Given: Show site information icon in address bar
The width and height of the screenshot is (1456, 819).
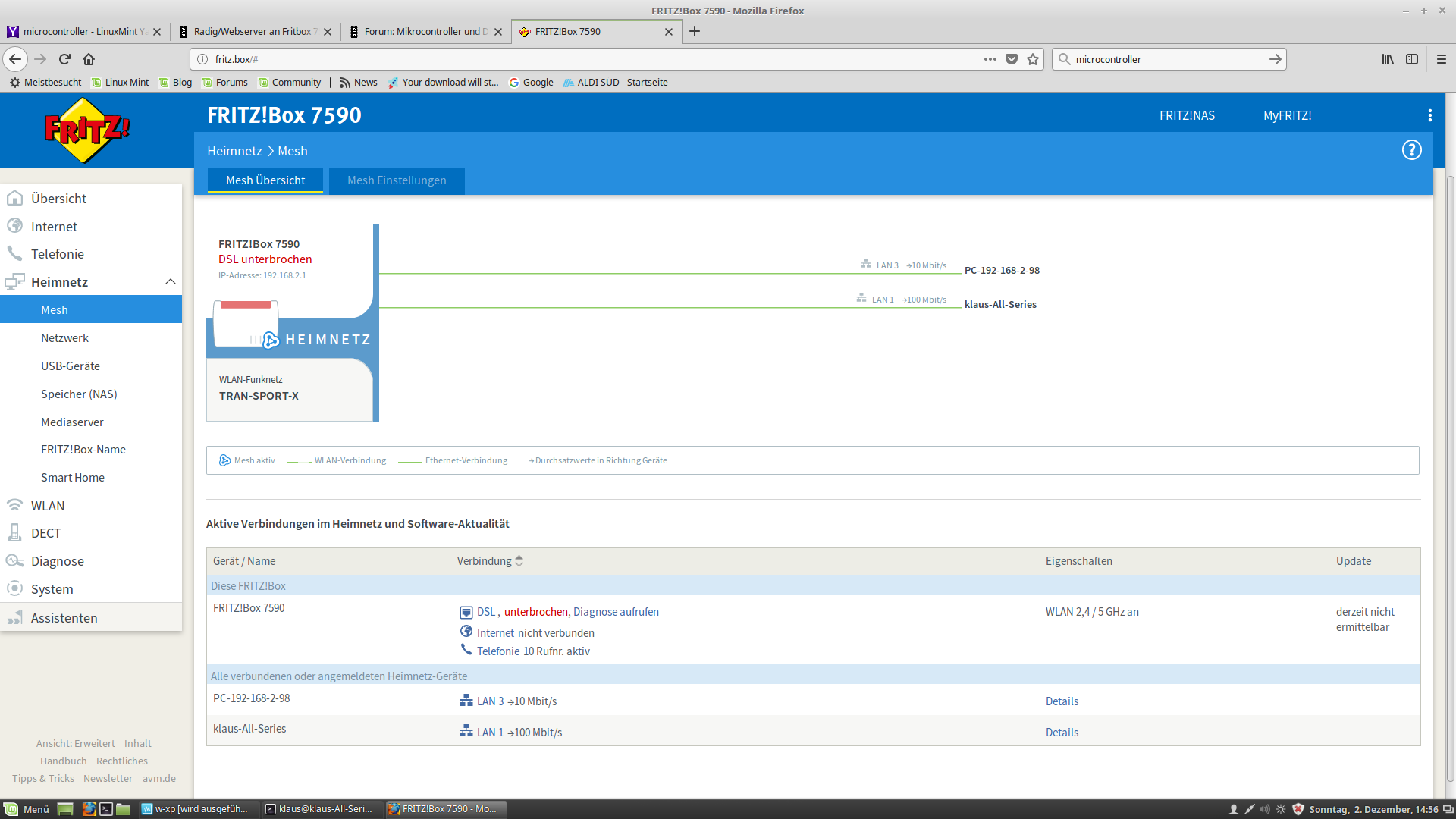Looking at the screenshot, I should (202, 59).
